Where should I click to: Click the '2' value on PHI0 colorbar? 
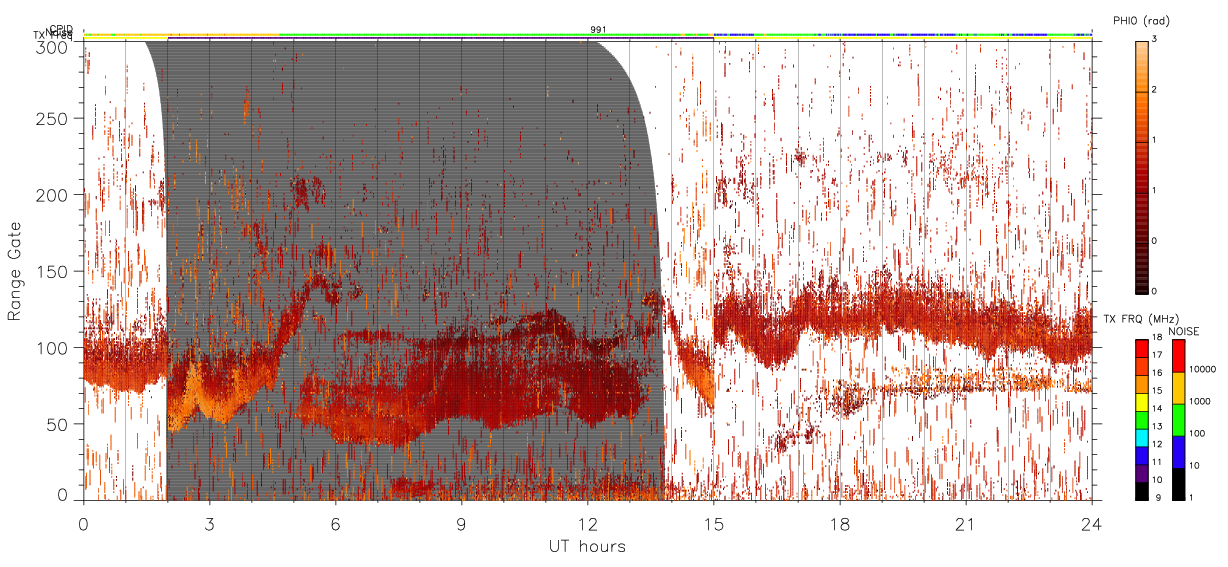(1154, 90)
